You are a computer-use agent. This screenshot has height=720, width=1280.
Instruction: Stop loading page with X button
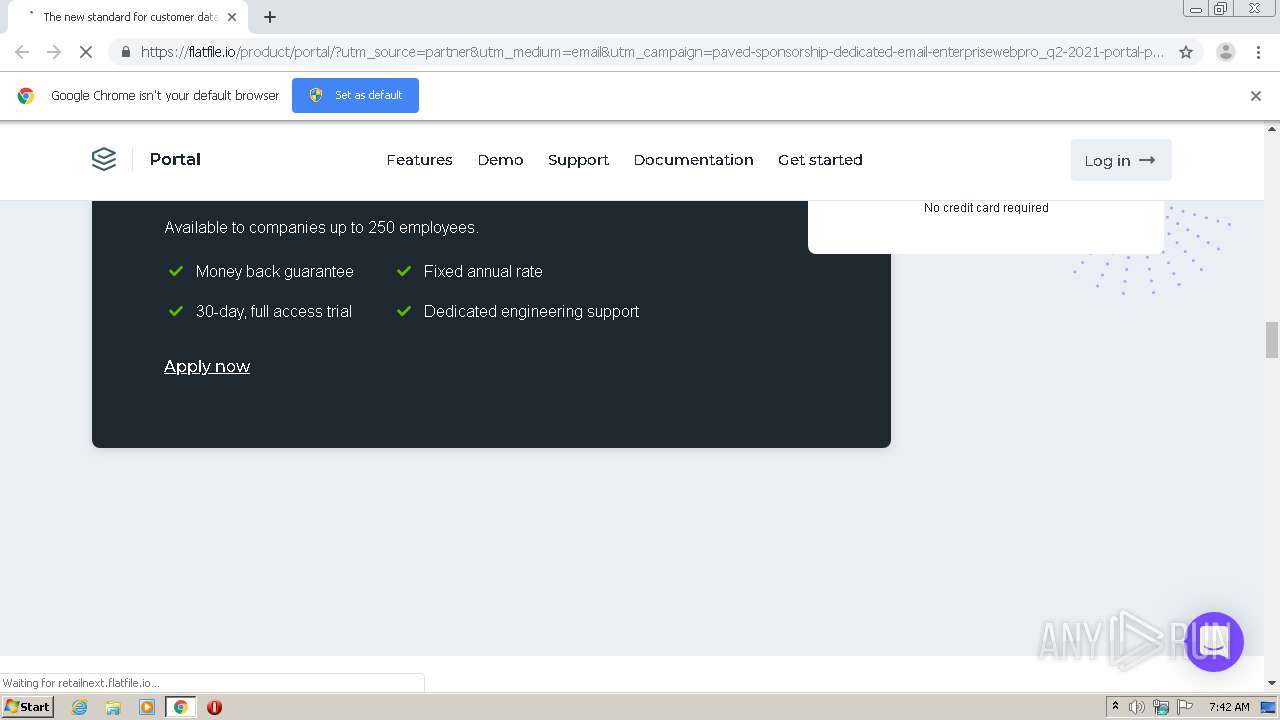click(x=85, y=52)
